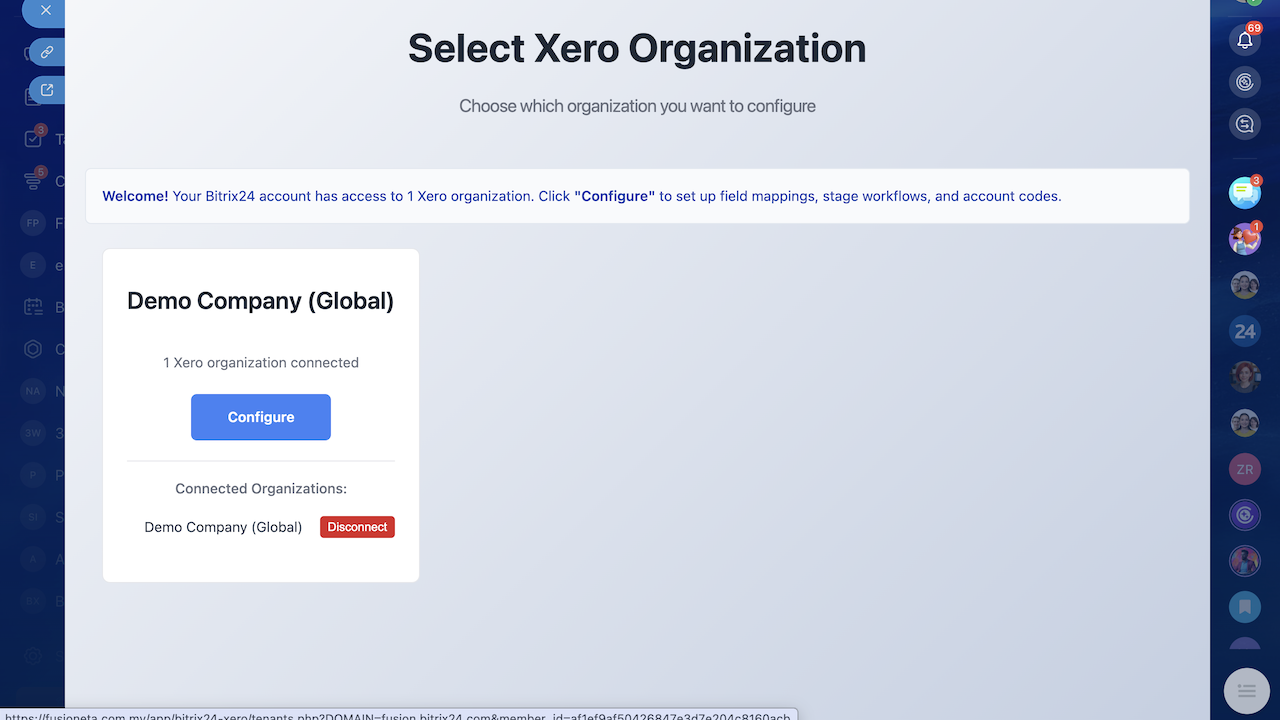This screenshot has width=1280, height=720.
Task: Copy link using the chain icon
Action: [x=46, y=52]
